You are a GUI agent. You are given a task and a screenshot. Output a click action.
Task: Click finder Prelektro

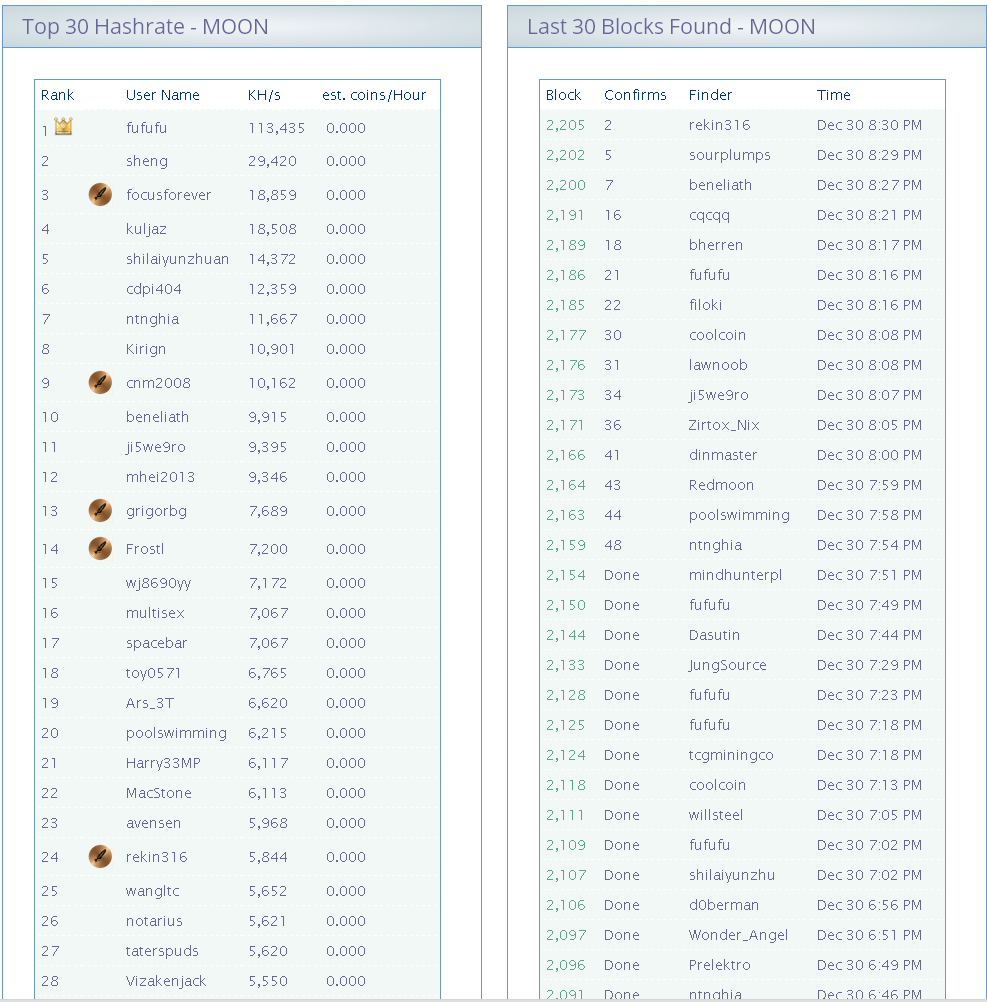pos(719,966)
